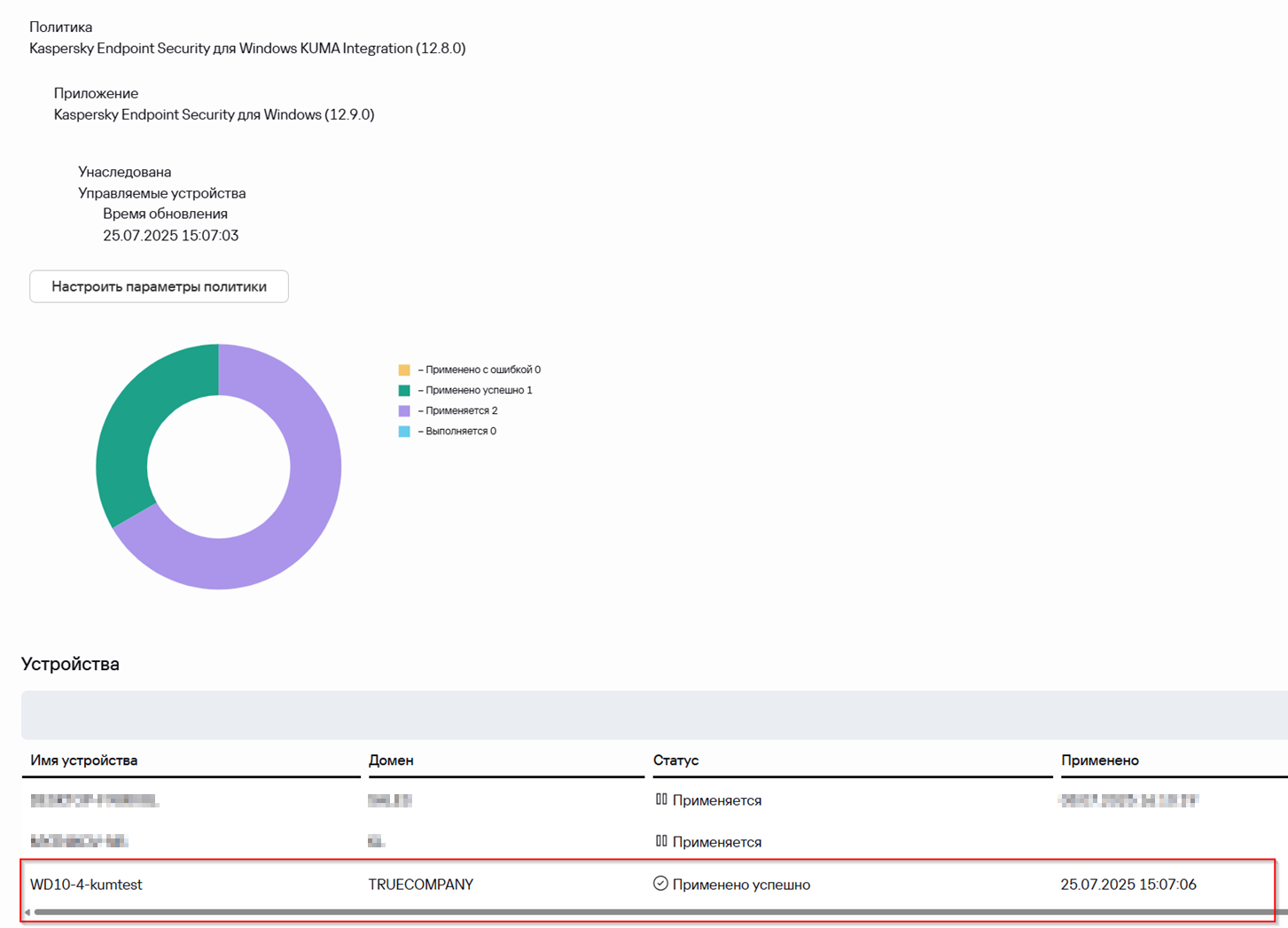Click the 25.07.2025 15:07:06 applied timestamp cell
This screenshot has width=1288, height=928.
click(x=1128, y=885)
